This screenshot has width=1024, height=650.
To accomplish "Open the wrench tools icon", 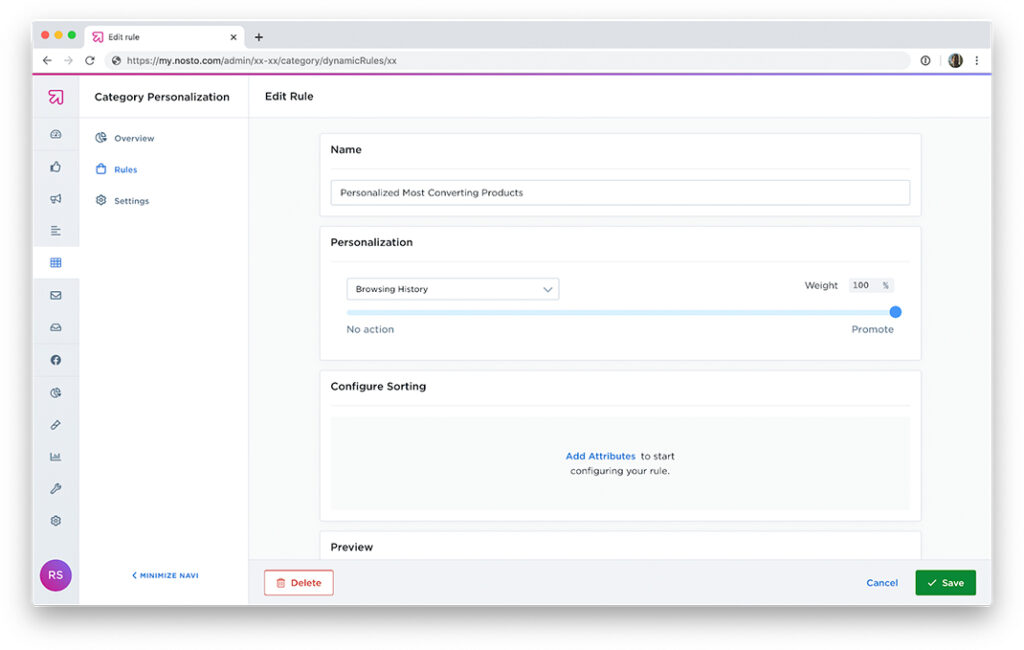I will (x=56, y=489).
